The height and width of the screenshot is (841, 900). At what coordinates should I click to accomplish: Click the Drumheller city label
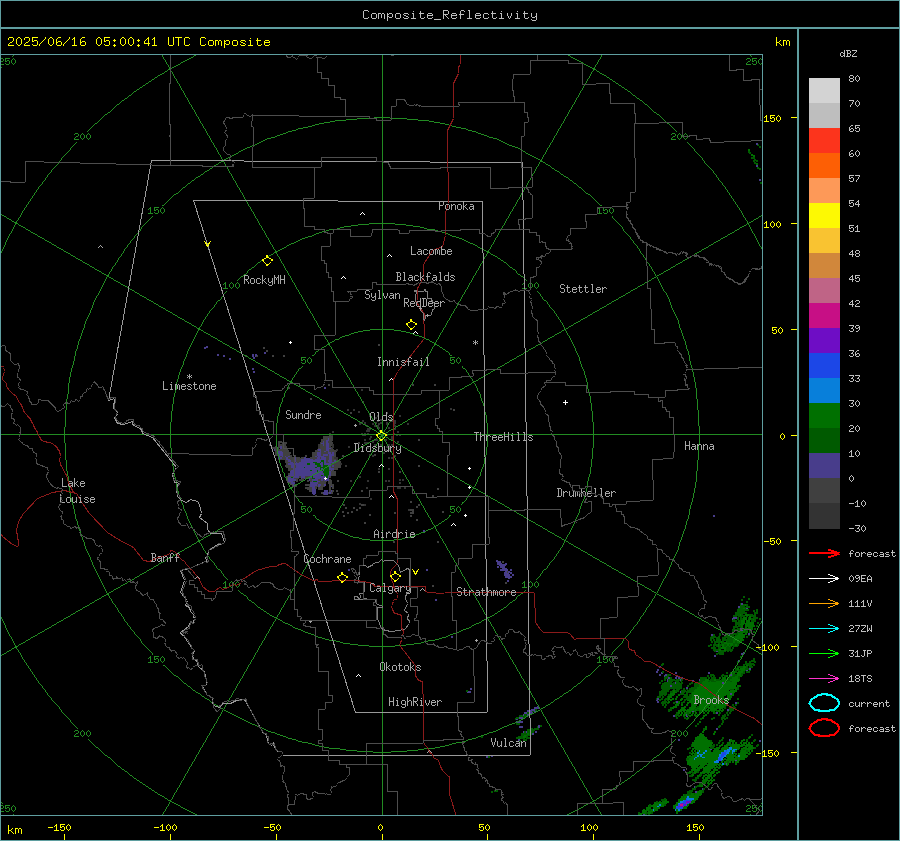pos(586,493)
